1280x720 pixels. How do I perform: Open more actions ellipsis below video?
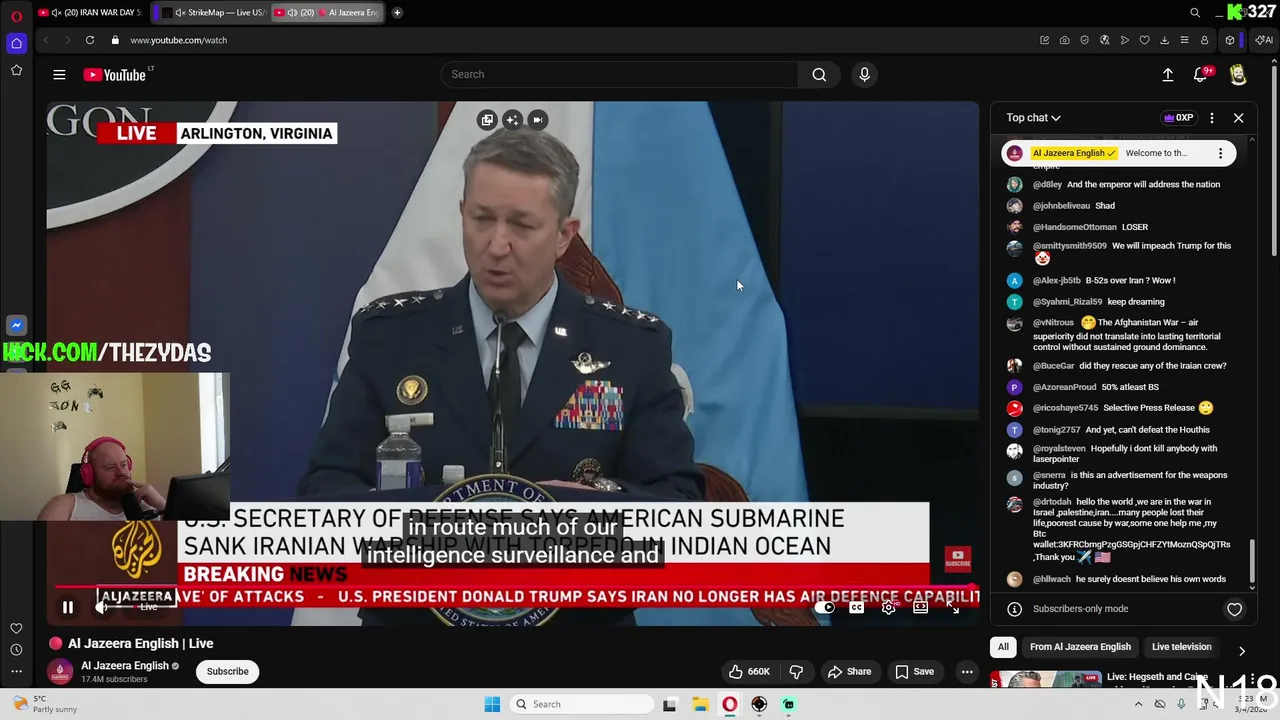point(967,672)
